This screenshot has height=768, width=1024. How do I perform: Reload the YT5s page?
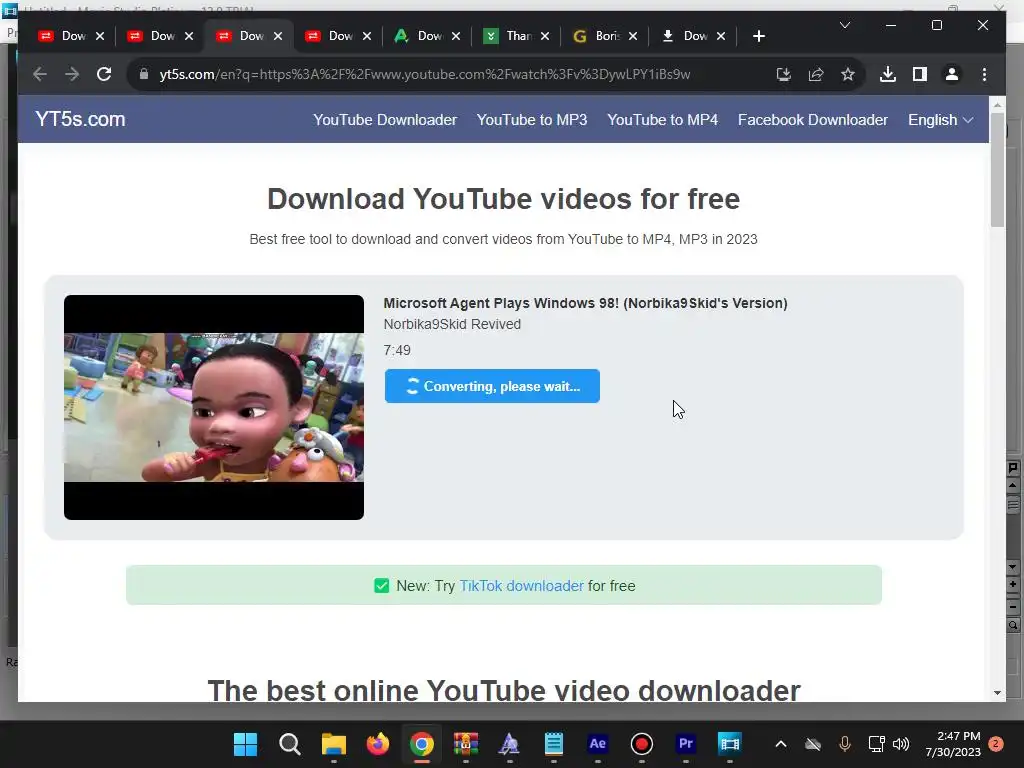coord(104,74)
